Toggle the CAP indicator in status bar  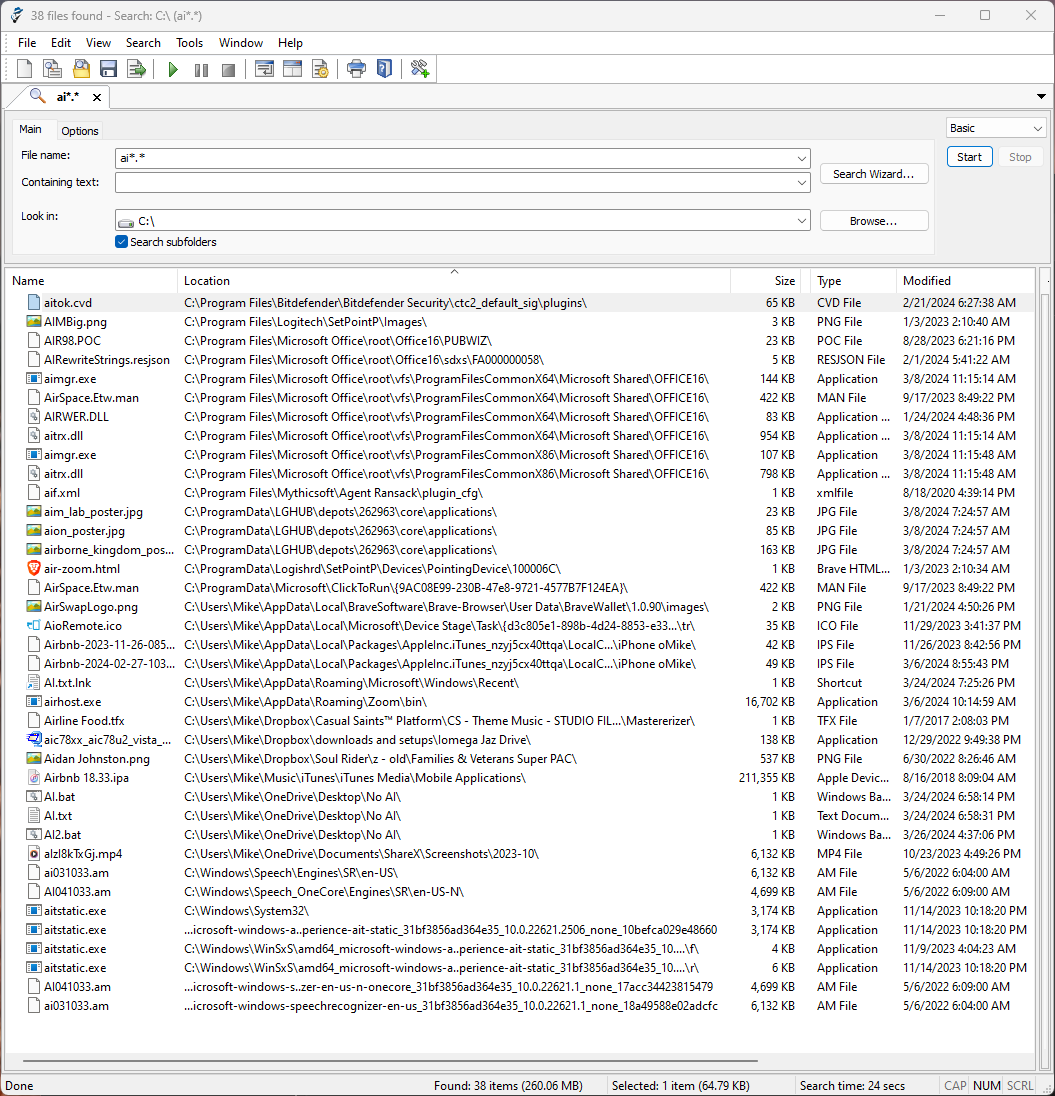click(x=955, y=1085)
